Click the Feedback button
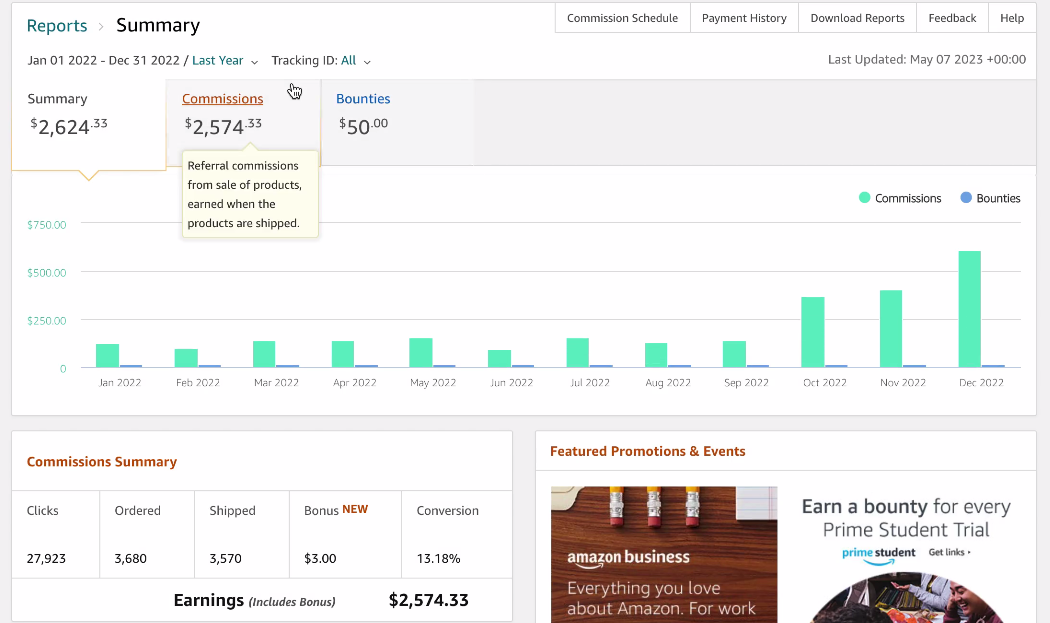This screenshot has width=1050, height=623. [x=952, y=18]
